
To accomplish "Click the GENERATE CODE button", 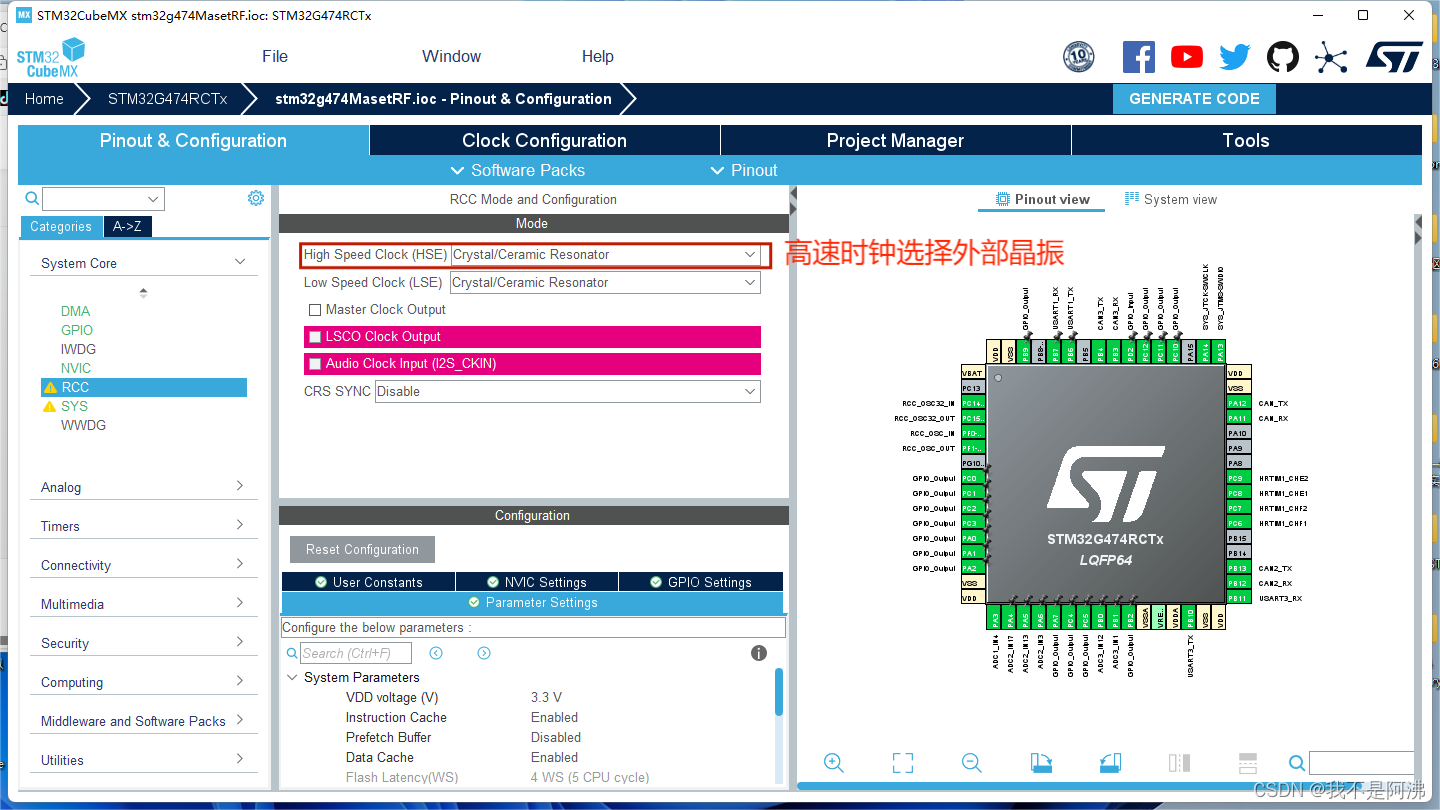I will (1194, 98).
